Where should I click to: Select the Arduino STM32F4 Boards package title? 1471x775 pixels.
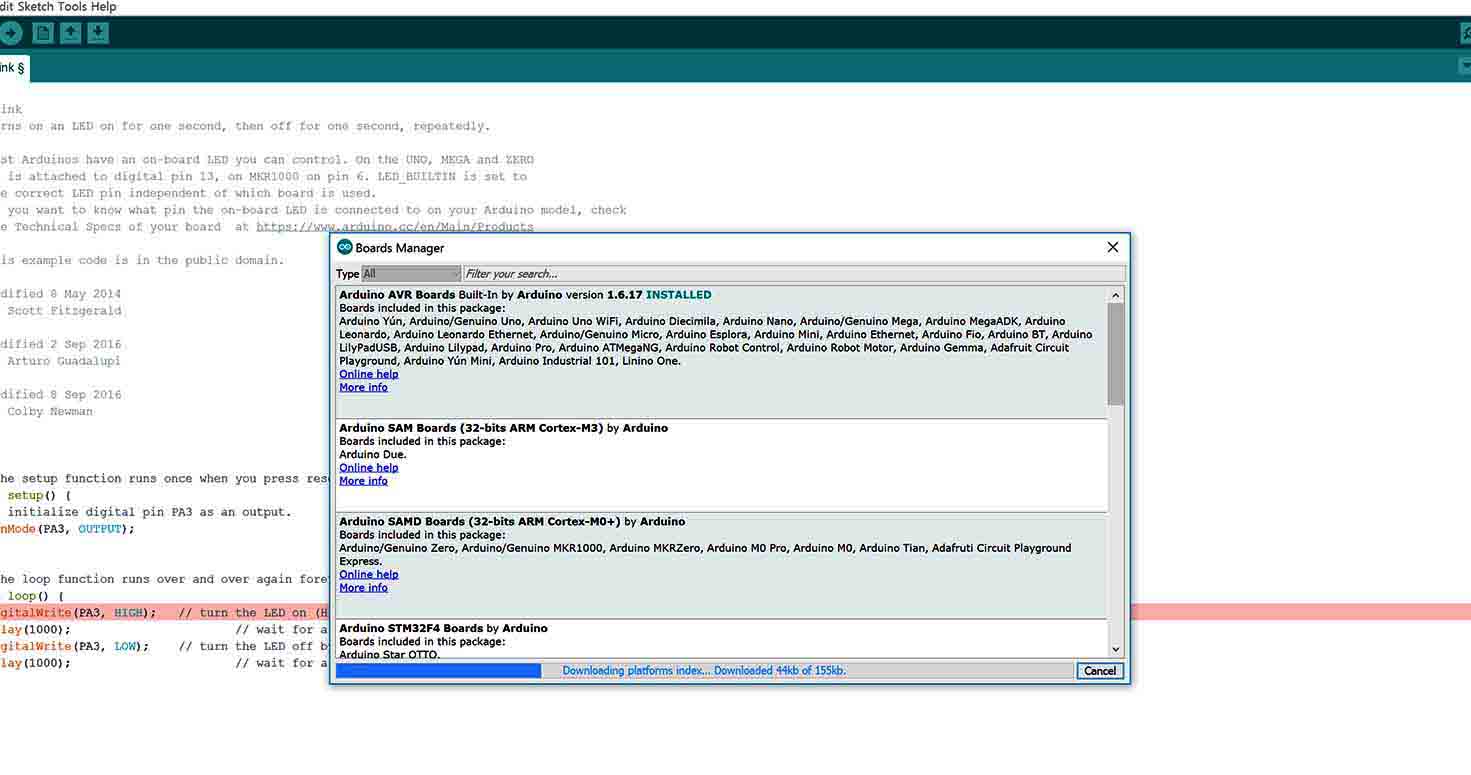[x=411, y=628]
